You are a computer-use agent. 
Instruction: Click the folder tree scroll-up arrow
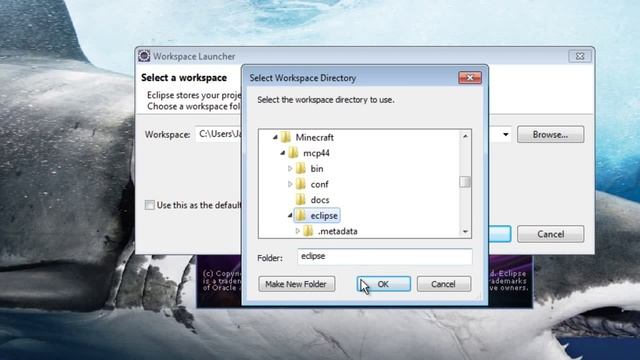click(465, 136)
